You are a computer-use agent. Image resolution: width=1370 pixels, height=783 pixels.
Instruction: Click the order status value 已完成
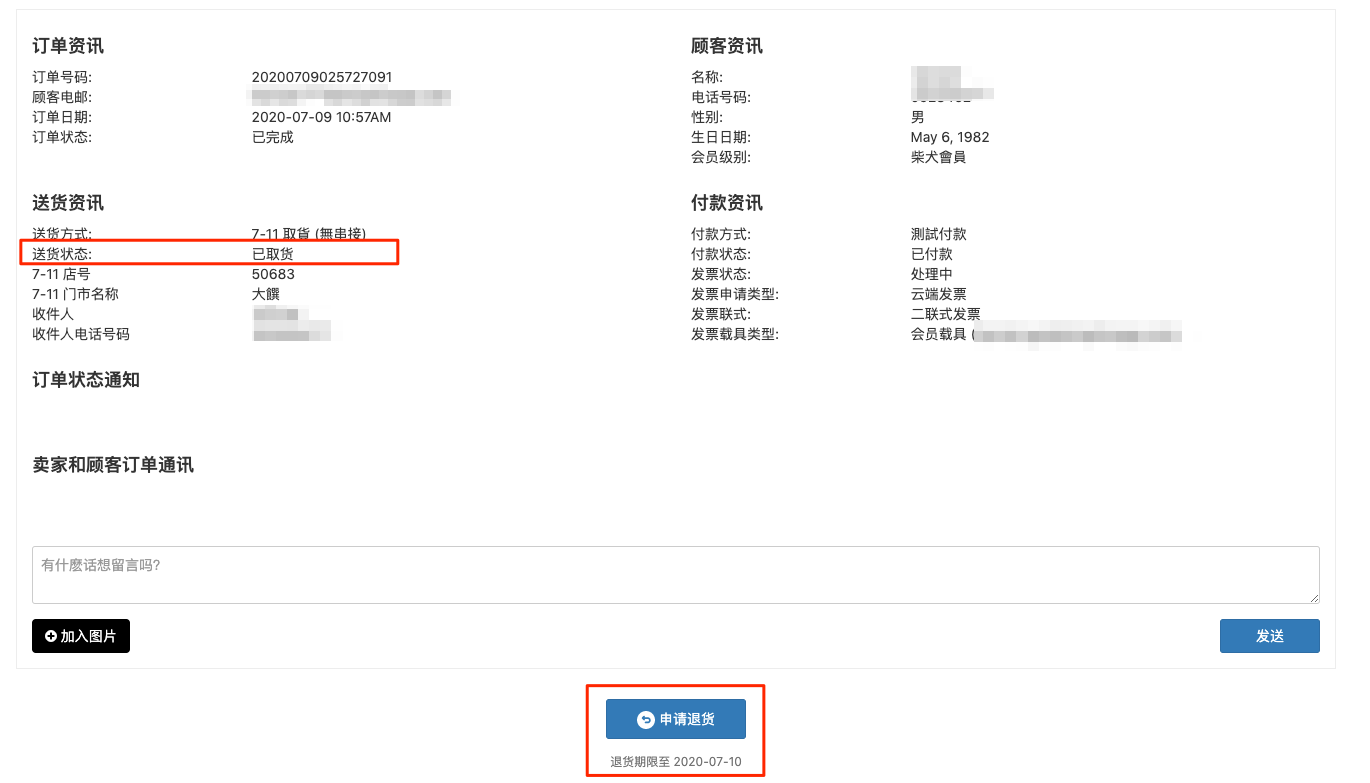click(x=273, y=137)
